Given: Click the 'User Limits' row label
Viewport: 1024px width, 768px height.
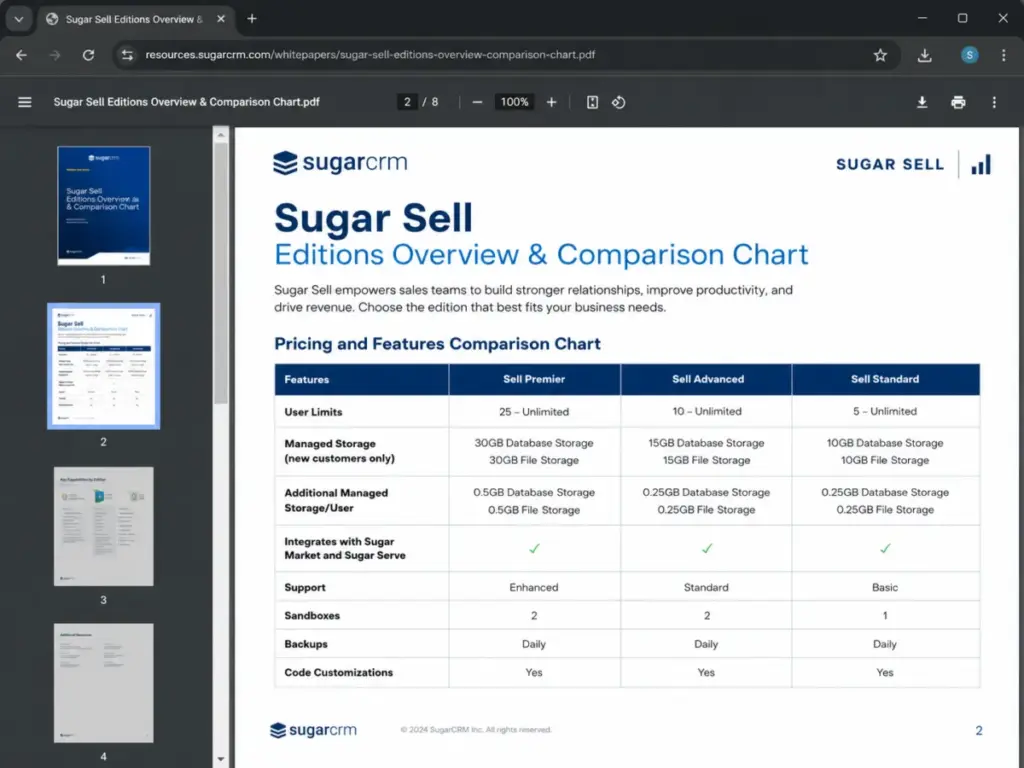Looking at the screenshot, I should [313, 412].
